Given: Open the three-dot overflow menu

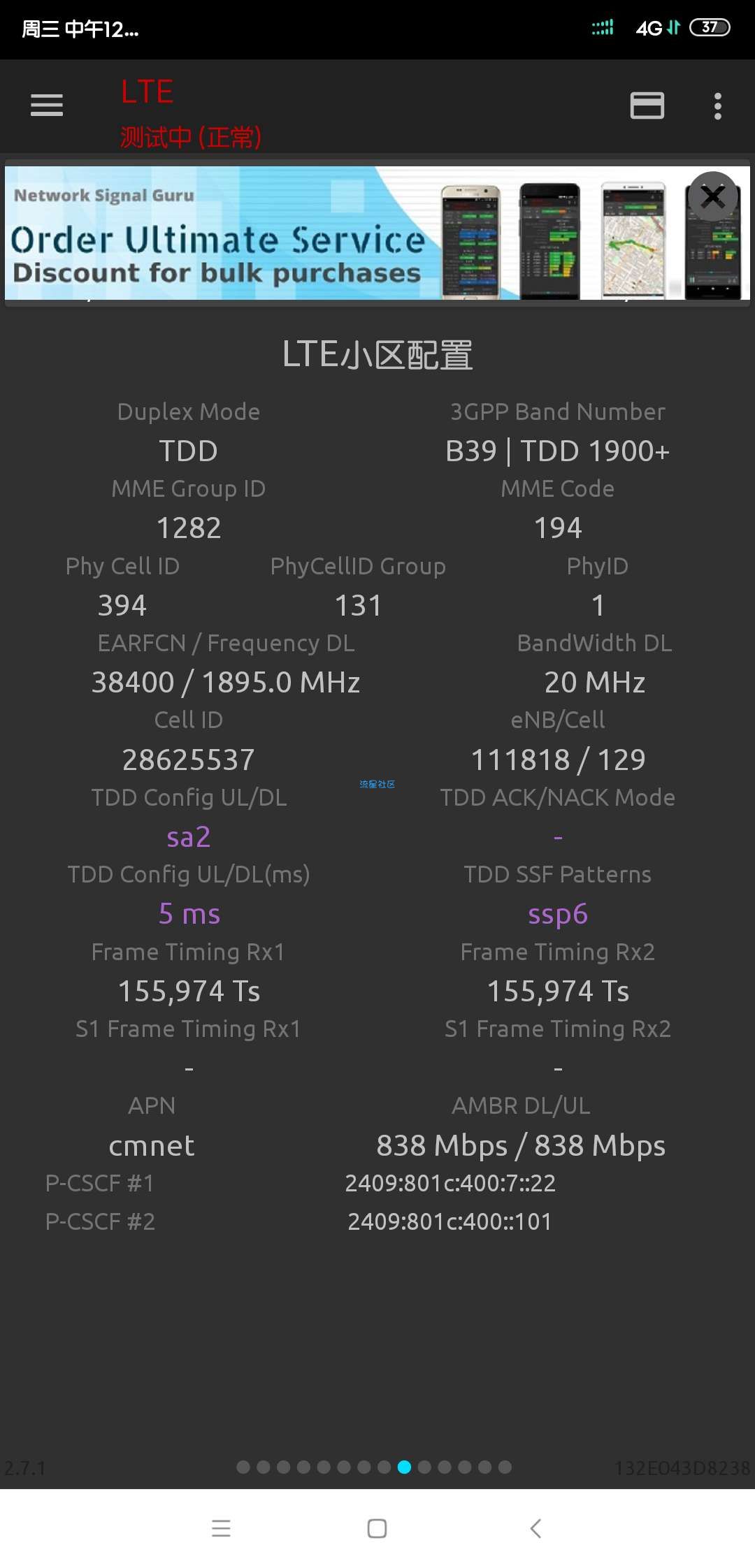Looking at the screenshot, I should click(x=717, y=106).
